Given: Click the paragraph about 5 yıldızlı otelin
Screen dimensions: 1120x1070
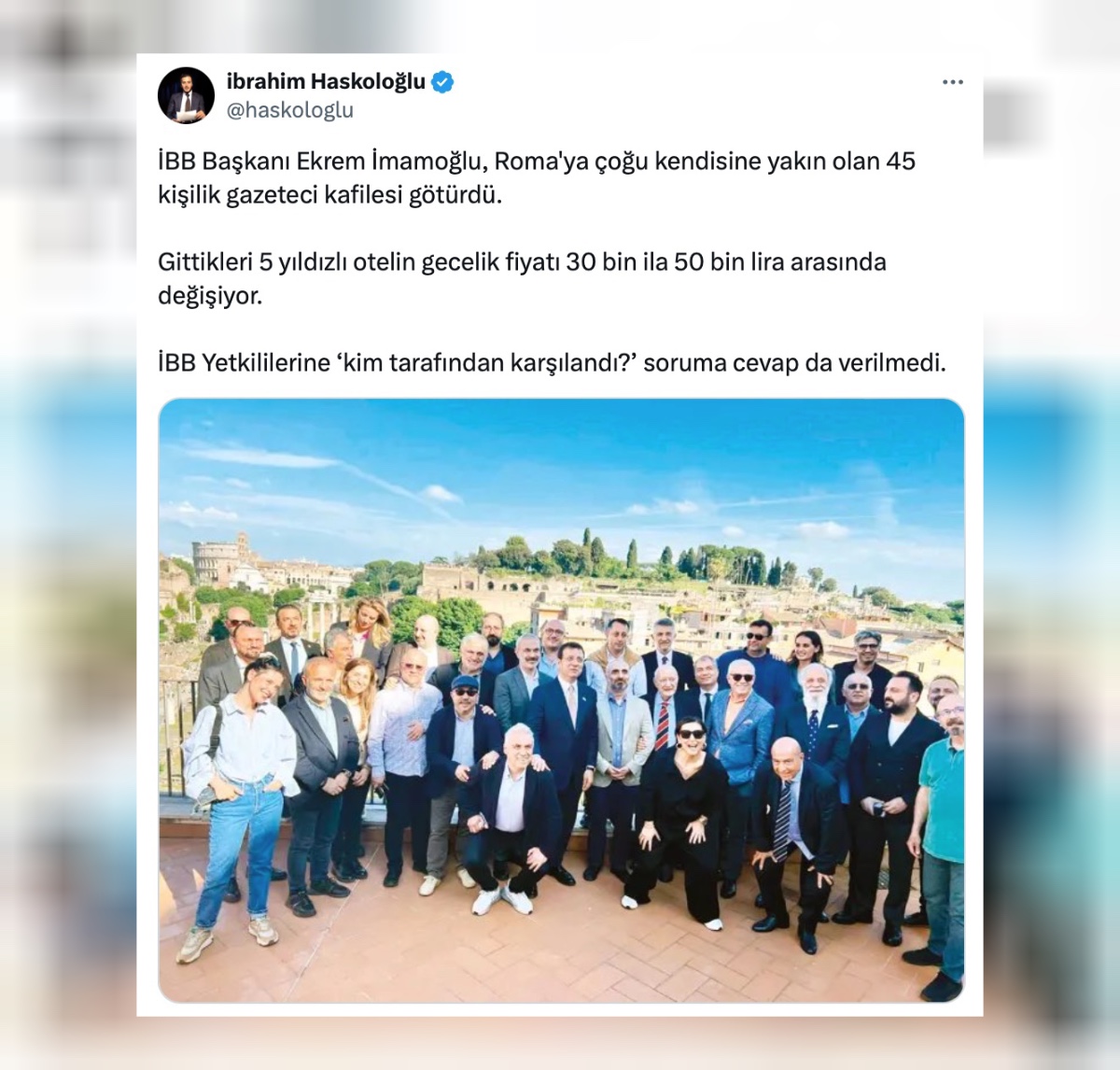Looking at the screenshot, I should [522, 278].
